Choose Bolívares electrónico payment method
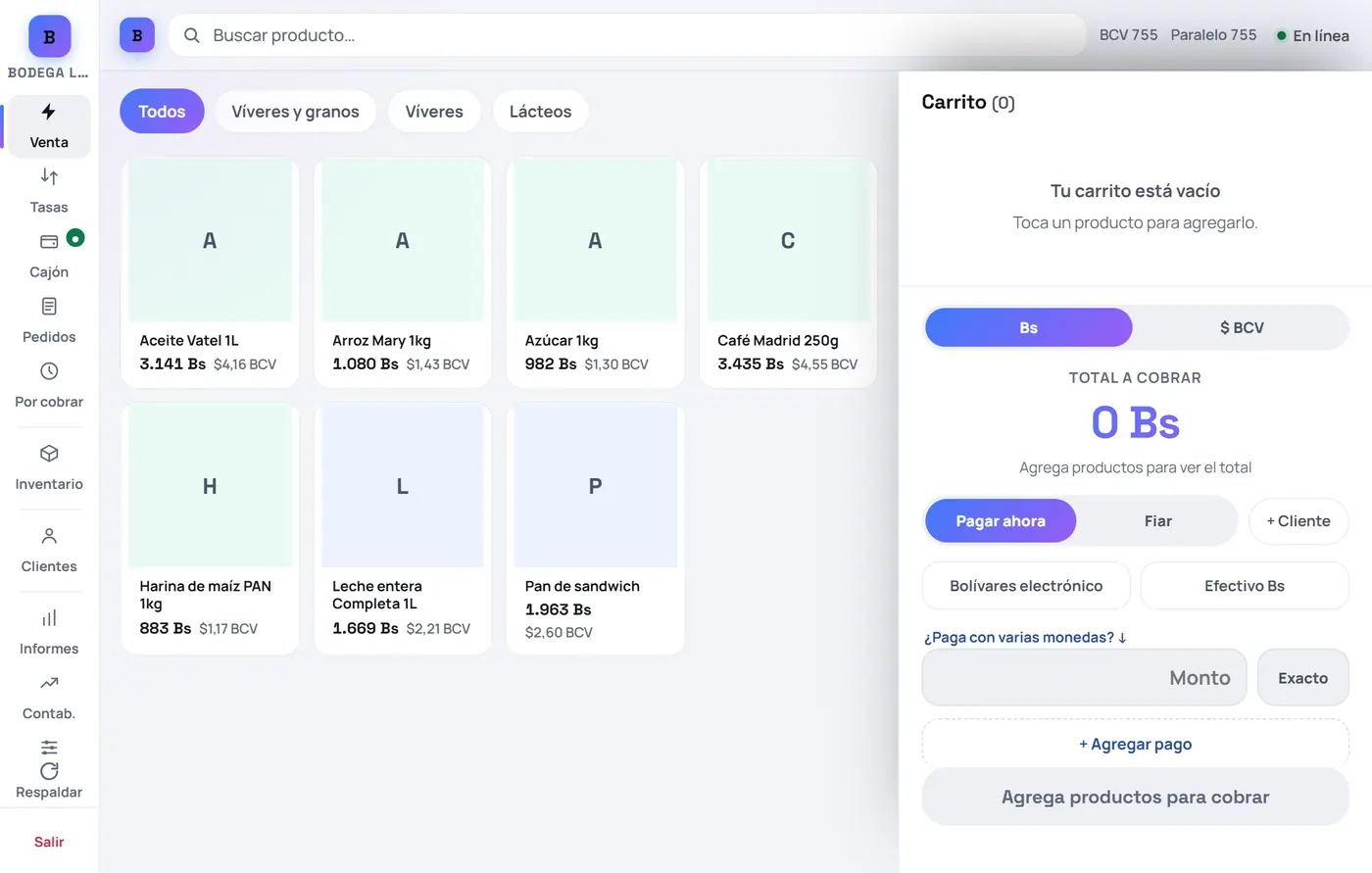This screenshot has width=1372, height=873. point(1026,586)
